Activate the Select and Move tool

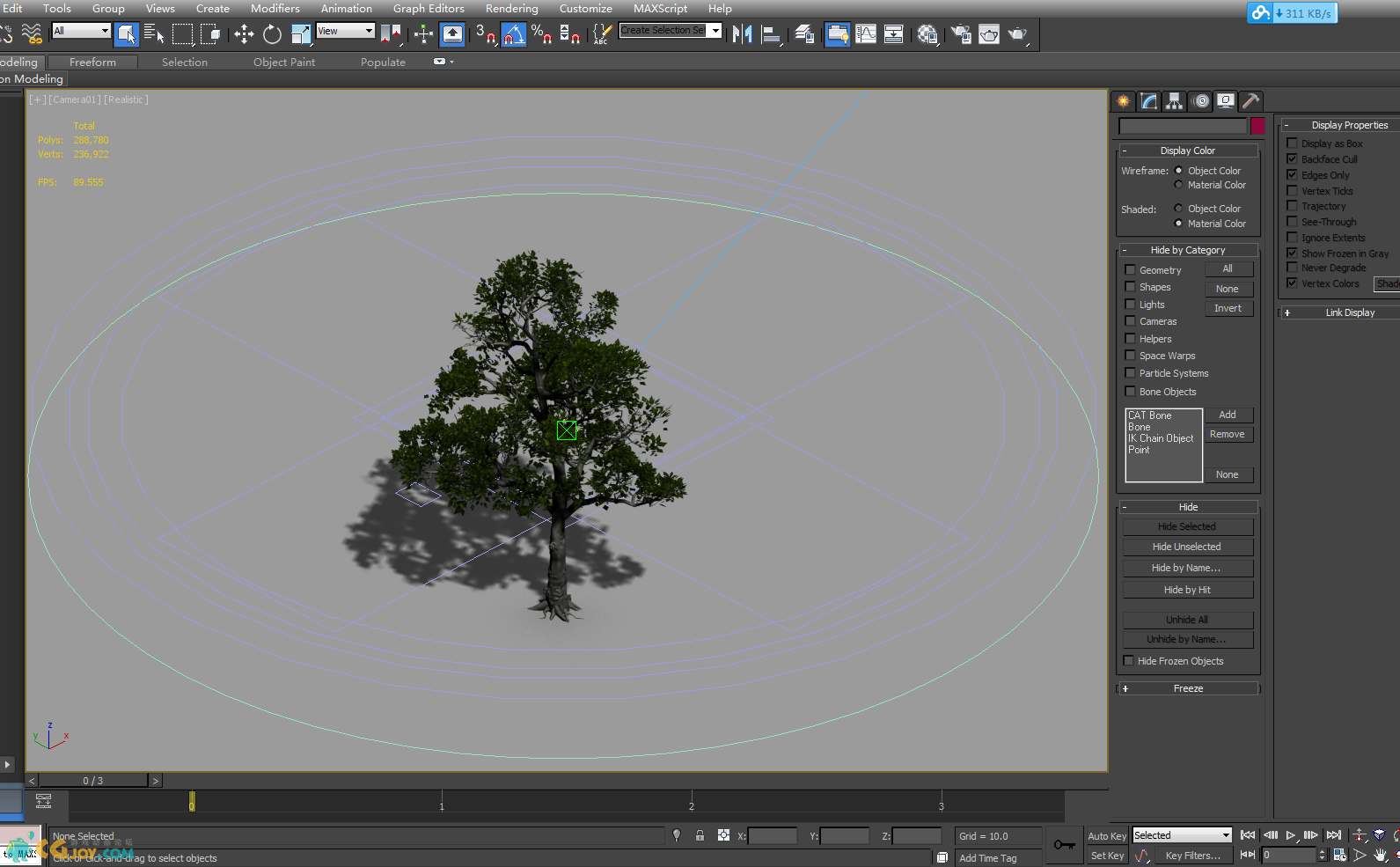point(244,34)
